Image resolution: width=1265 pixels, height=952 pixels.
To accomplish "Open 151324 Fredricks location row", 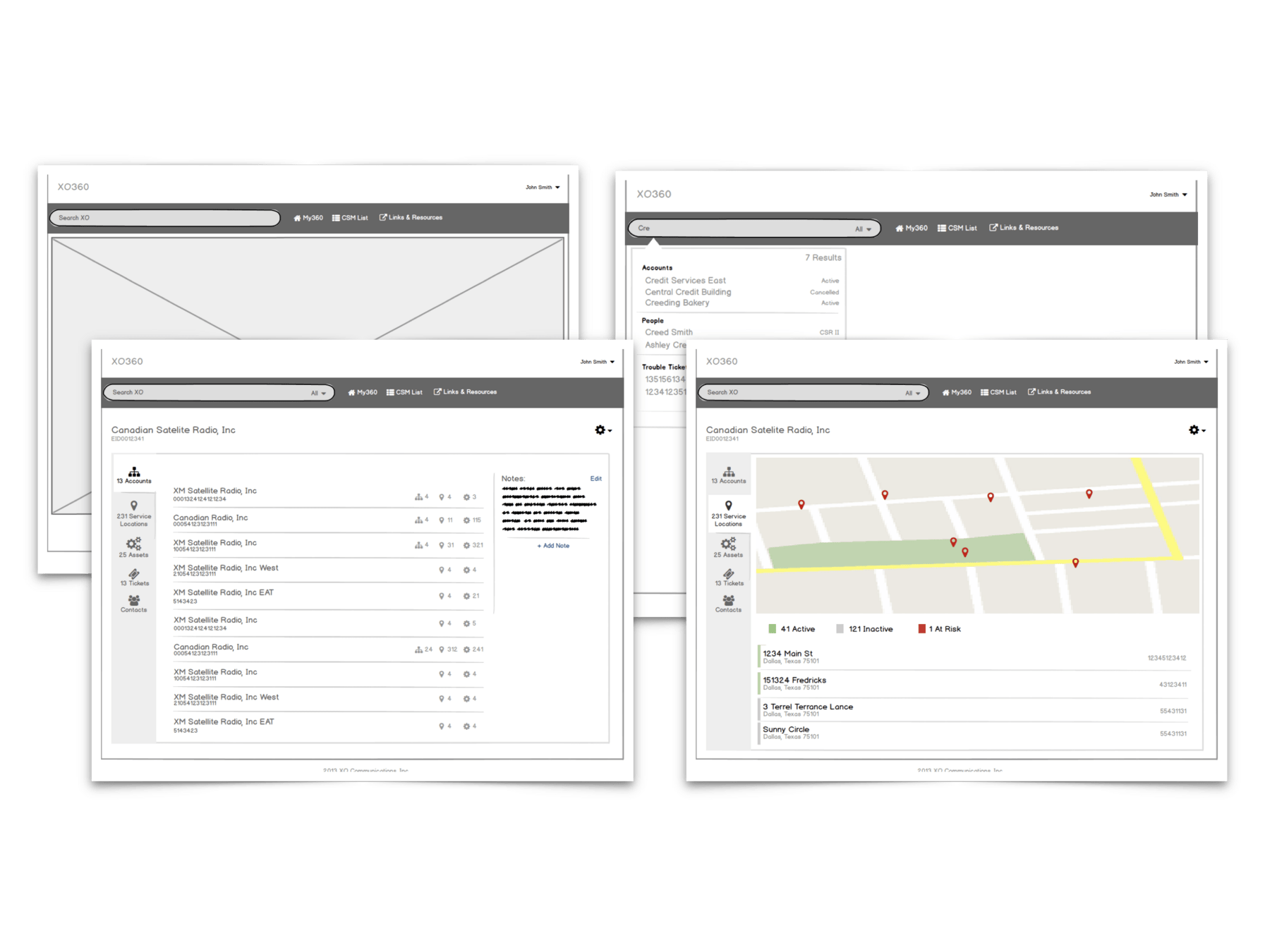I will tap(973, 683).
